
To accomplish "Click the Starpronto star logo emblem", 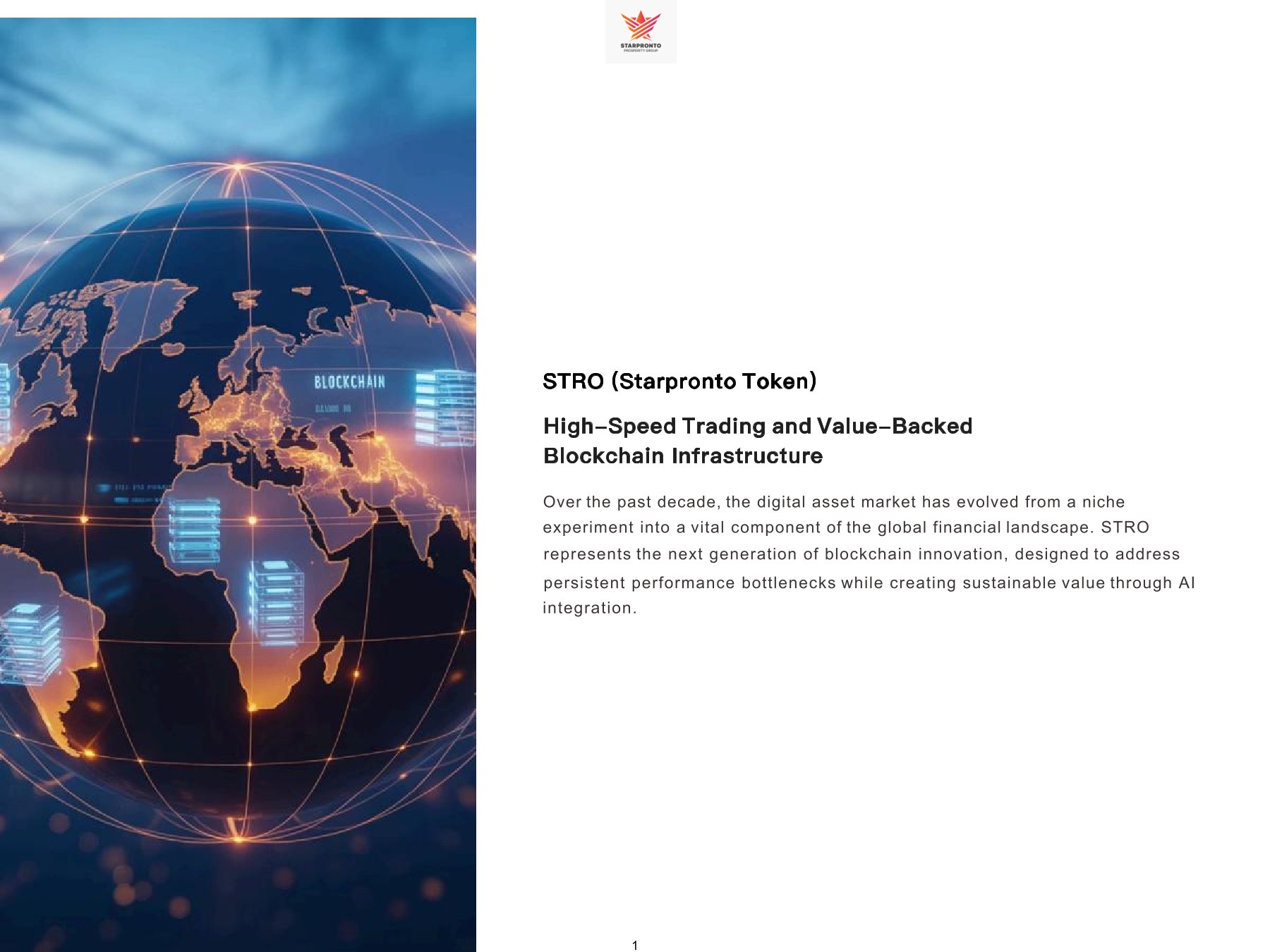I will point(641,25).
